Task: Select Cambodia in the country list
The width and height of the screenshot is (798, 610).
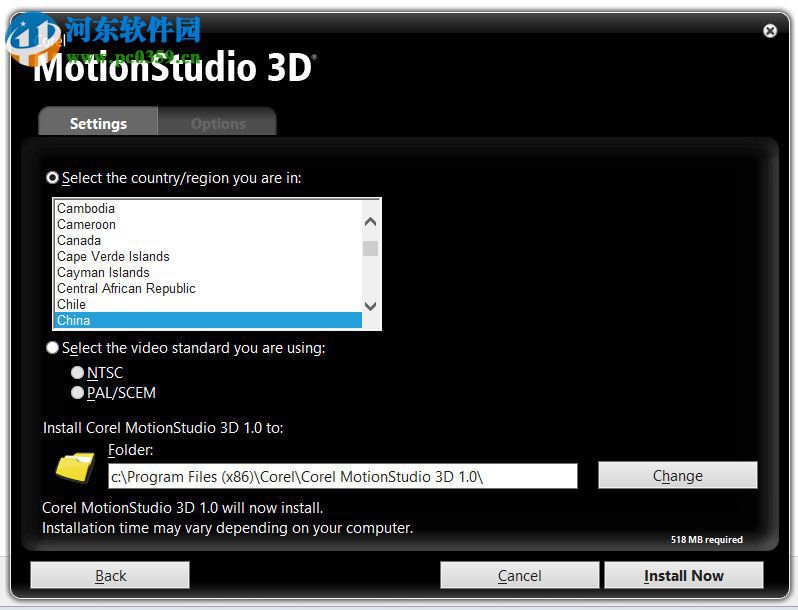Action: 208,208
